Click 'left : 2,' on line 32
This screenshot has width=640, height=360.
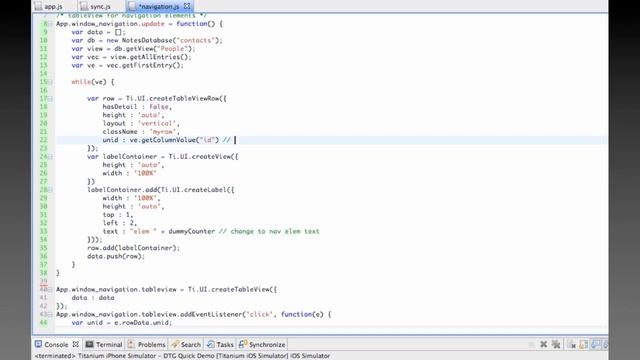coord(120,223)
